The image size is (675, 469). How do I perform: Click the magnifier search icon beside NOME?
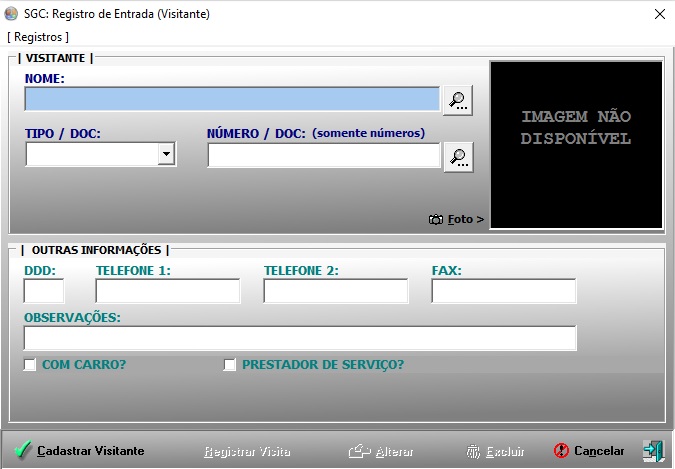(457, 99)
